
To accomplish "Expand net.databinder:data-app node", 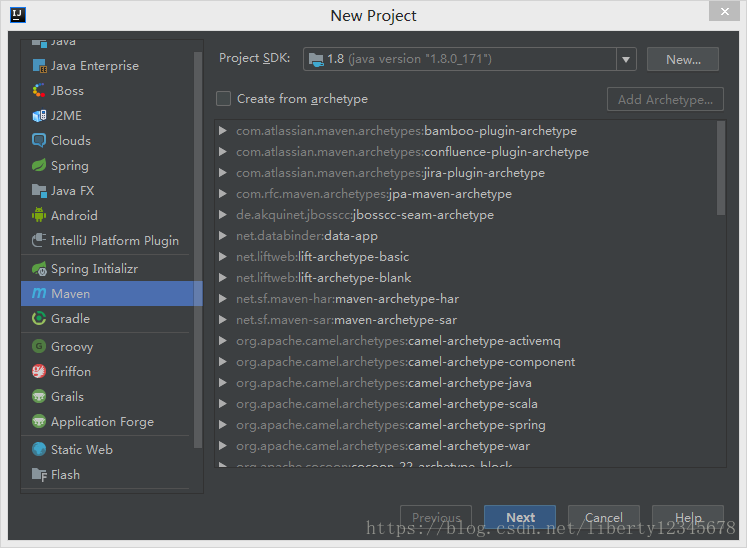I will point(222,235).
